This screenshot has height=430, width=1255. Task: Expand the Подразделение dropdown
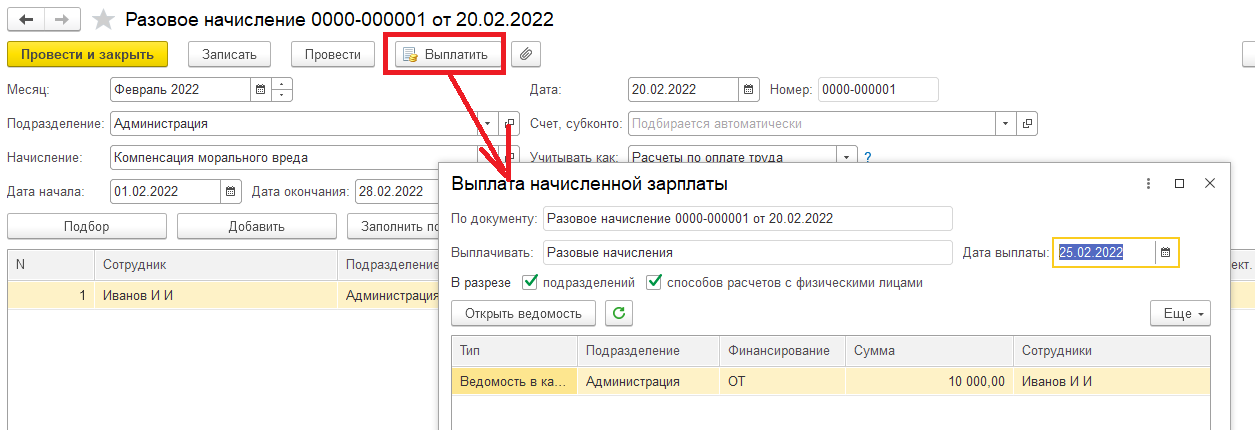pos(488,124)
